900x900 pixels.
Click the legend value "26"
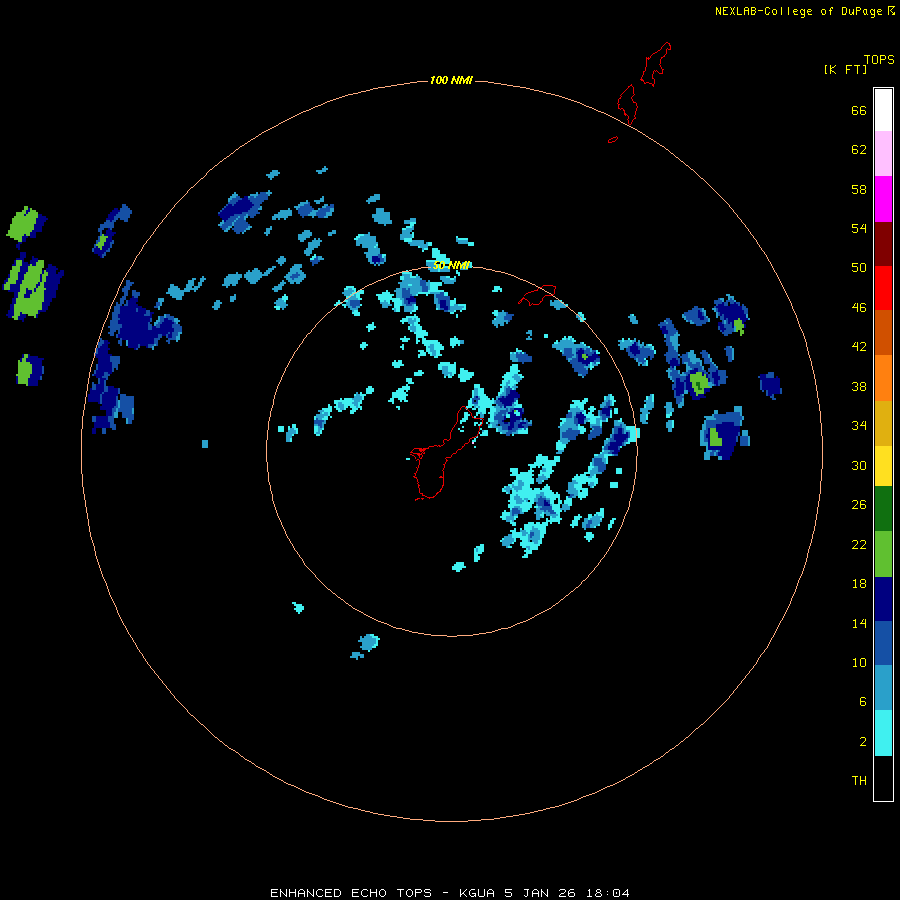tap(859, 505)
